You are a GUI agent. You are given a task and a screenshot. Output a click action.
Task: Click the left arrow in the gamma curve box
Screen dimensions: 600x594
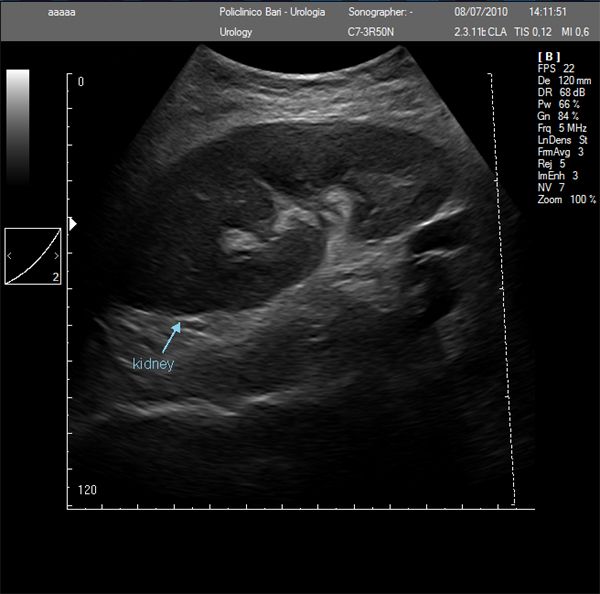coord(10,256)
